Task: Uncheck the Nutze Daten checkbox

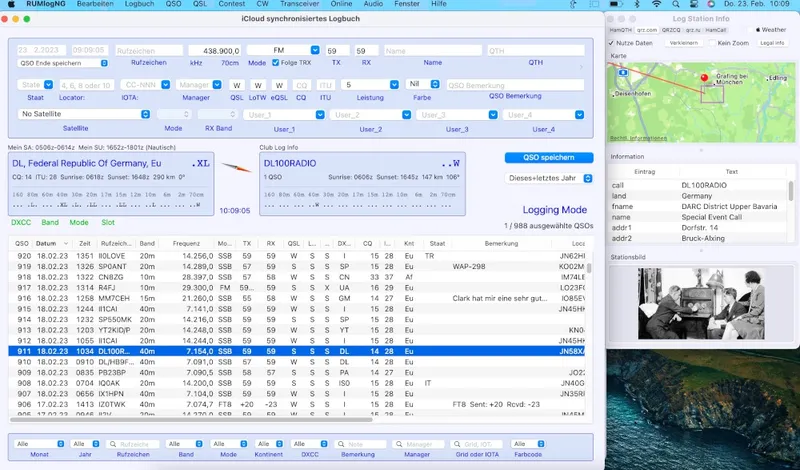Action: (x=611, y=43)
